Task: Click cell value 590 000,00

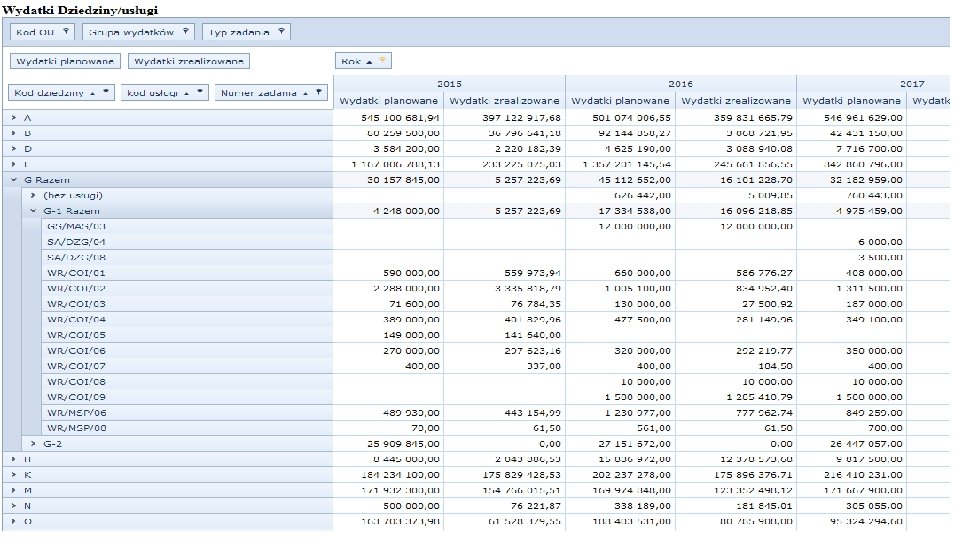Action: point(411,273)
